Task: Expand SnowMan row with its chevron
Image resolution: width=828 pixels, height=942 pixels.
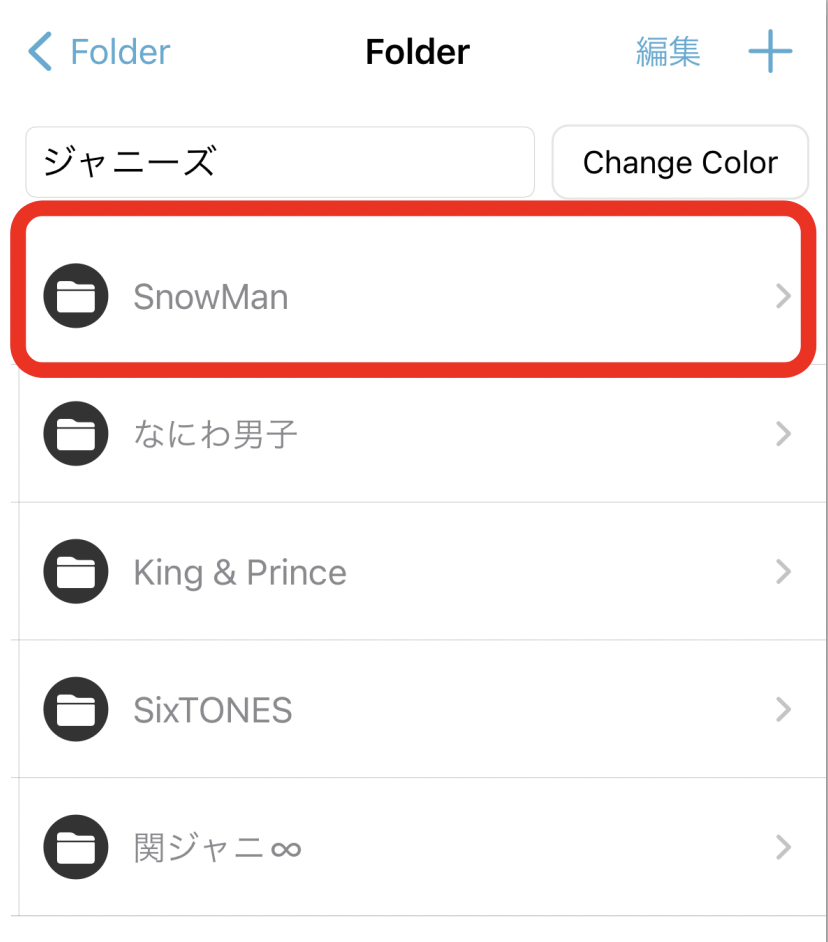Action: [x=783, y=296]
